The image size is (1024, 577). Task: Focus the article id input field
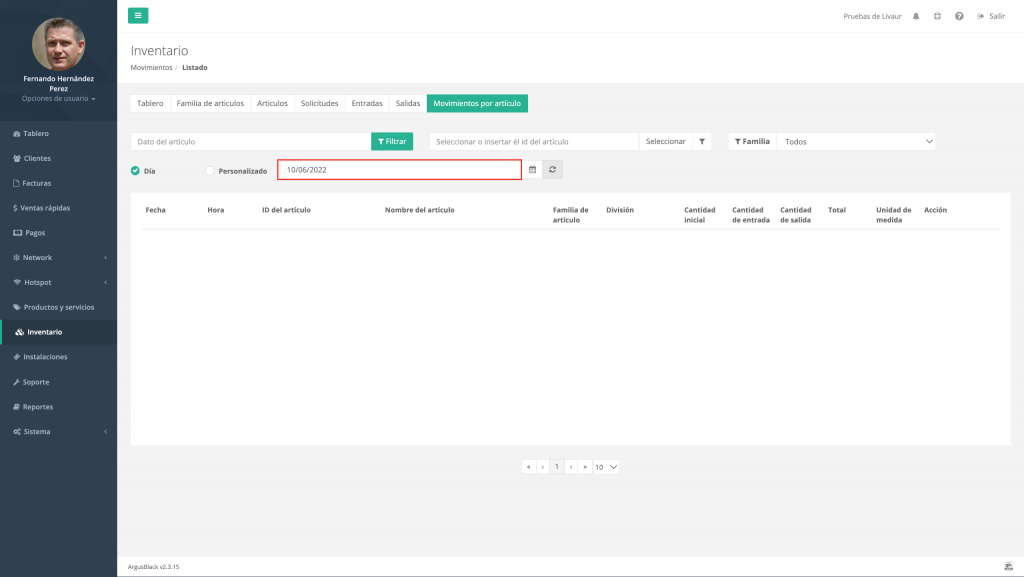[534, 142]
